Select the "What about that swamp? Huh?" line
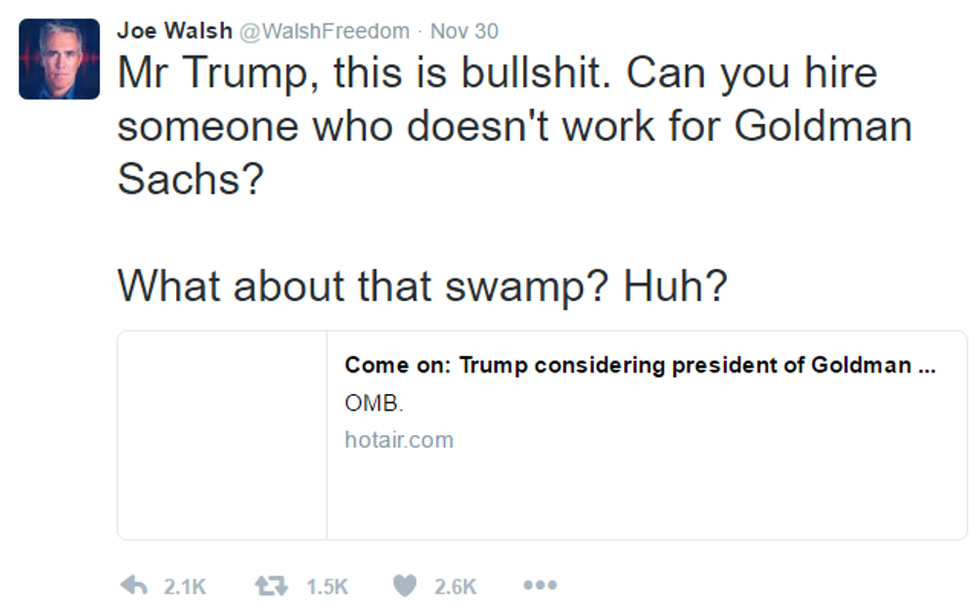Viewport: 980px width, 611px height. click(422, 287)
